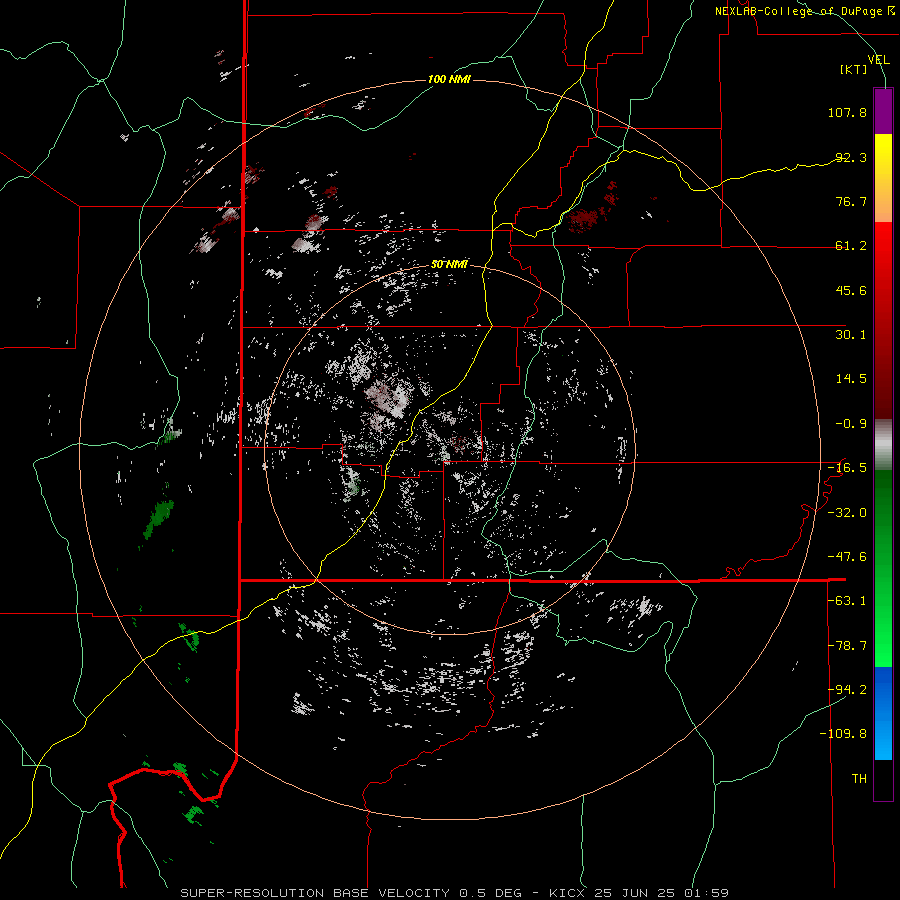
Task: Click the 45.6 velocity scale value
Action: pyautogui.click(x=851, y=290)
